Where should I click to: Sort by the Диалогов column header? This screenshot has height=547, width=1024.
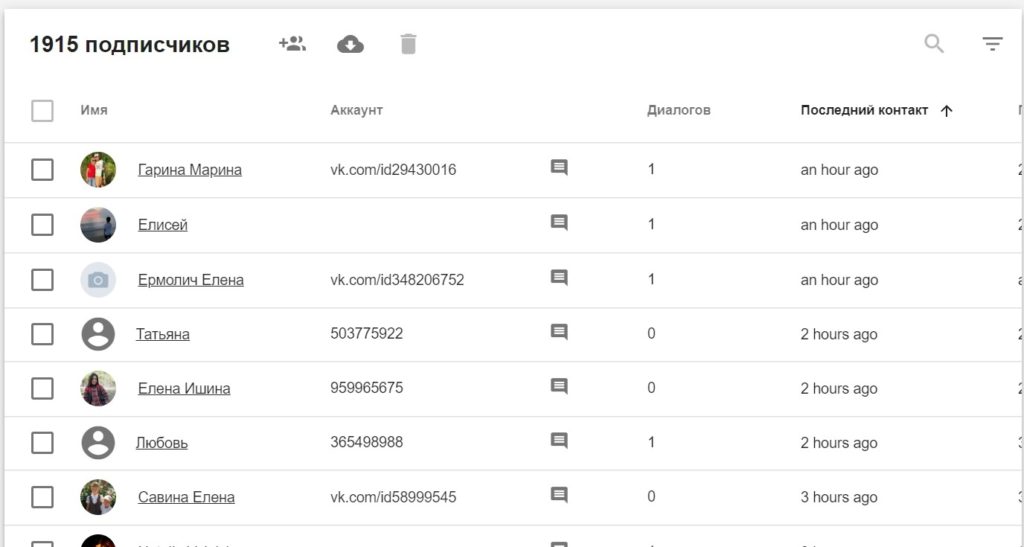point(678,110)
